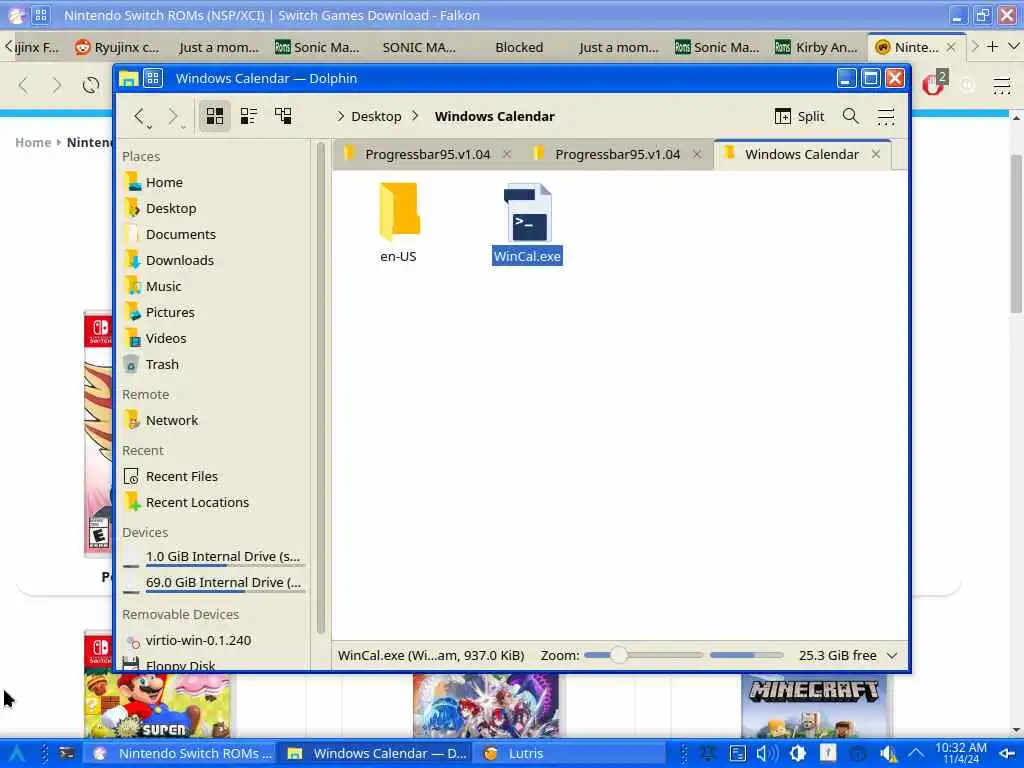Close the second Progressbar95.v1.04 tab

697,154
